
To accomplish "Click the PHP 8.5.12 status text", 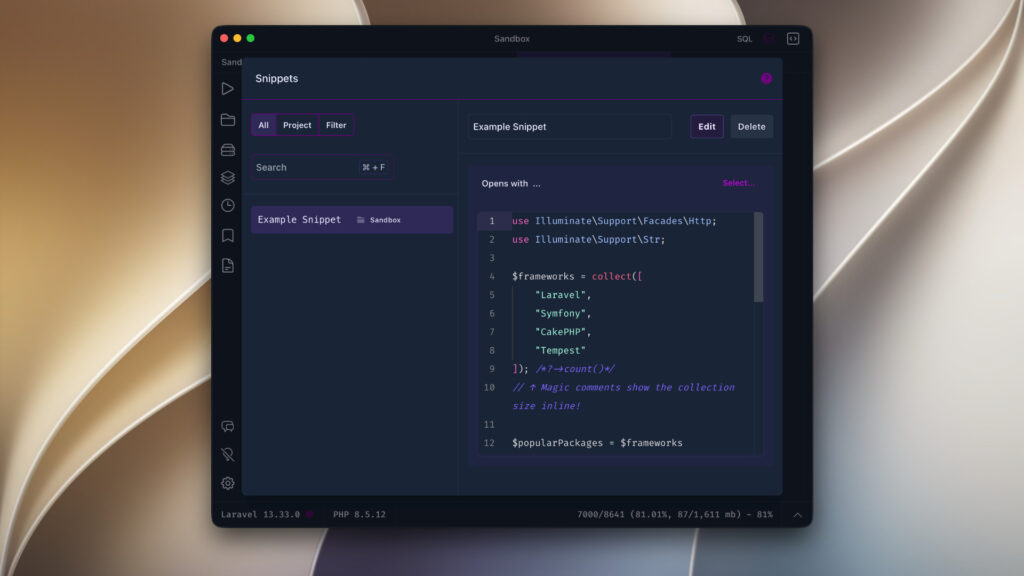I will tap(359, 515).
